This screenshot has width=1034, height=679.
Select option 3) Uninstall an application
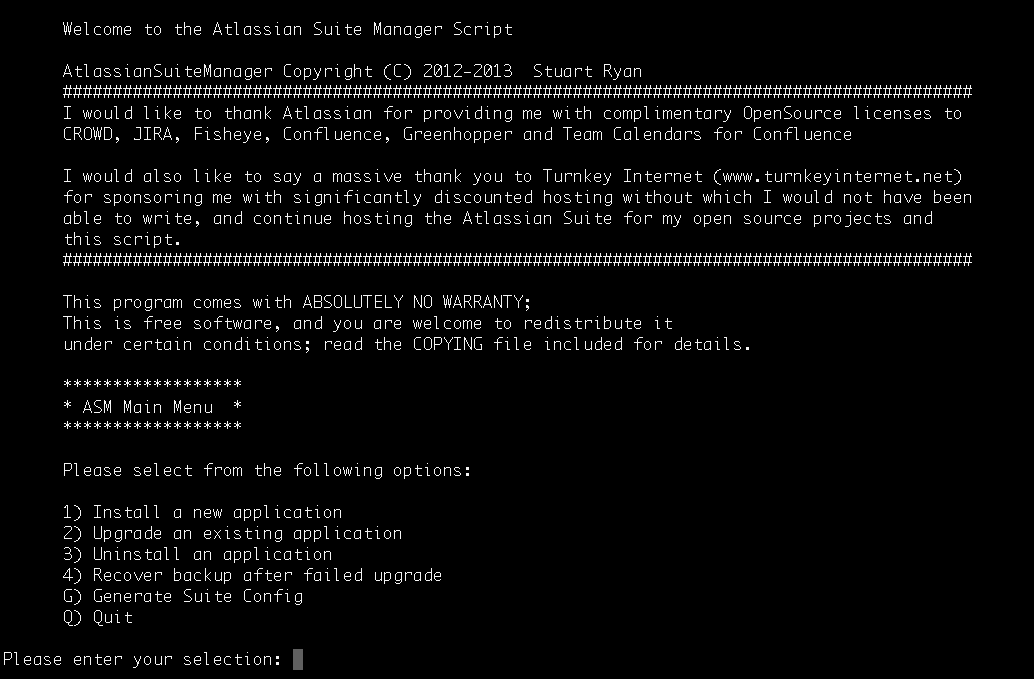(x=197, y=555)
